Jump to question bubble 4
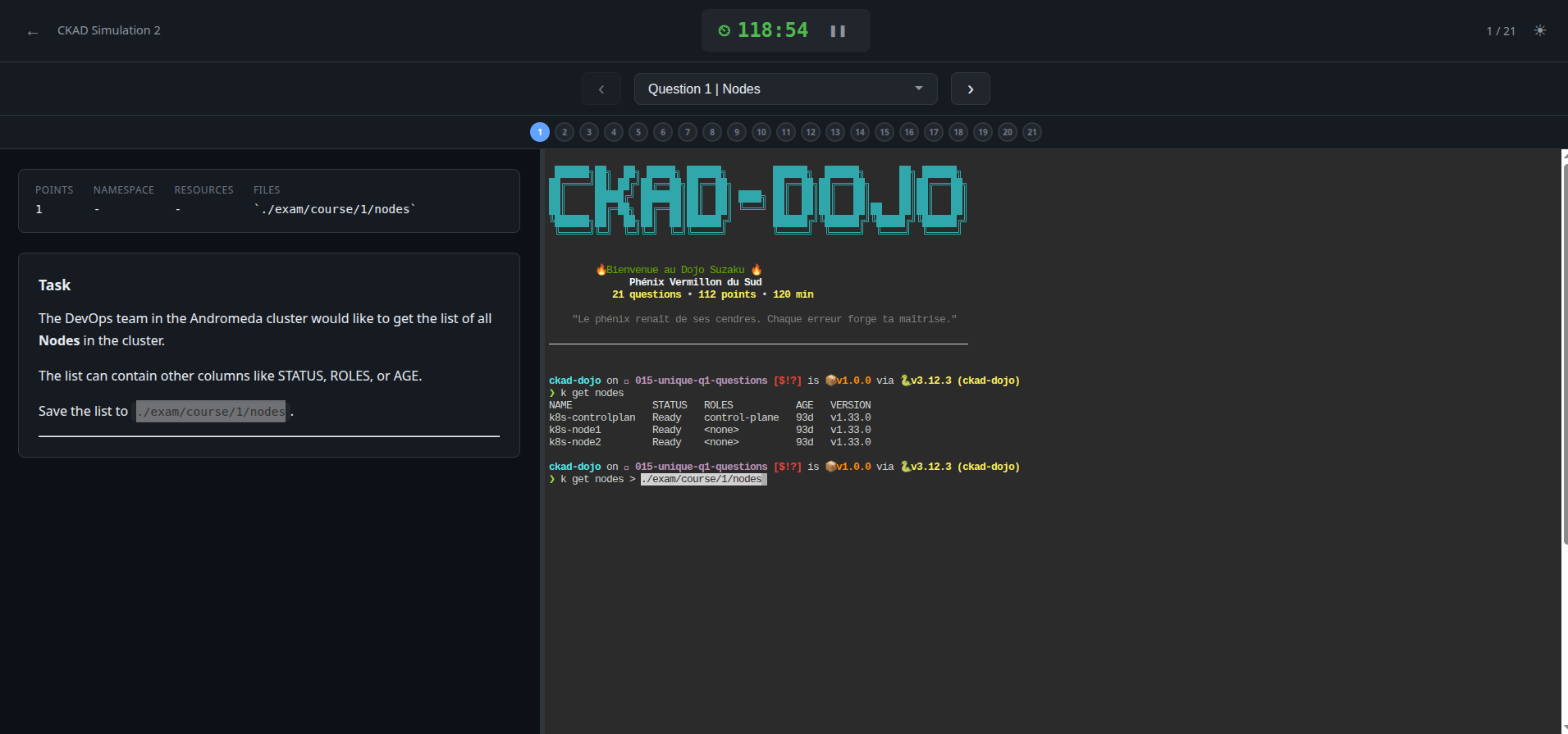Image resolution: width=1568 pixels, height=734 pixels. [614, 132]
